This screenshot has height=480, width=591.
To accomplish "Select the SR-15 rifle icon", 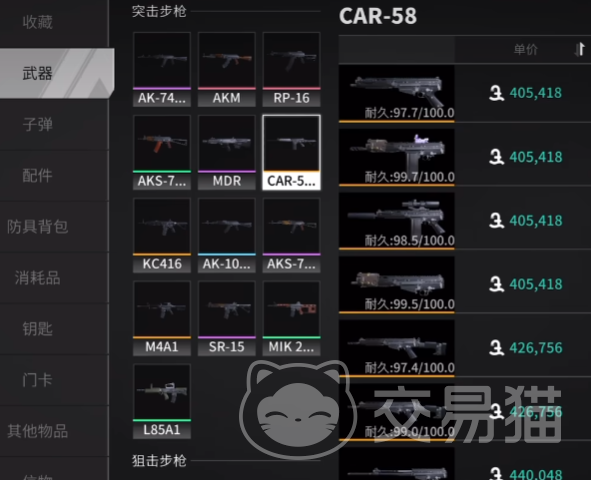I will 227,318.
